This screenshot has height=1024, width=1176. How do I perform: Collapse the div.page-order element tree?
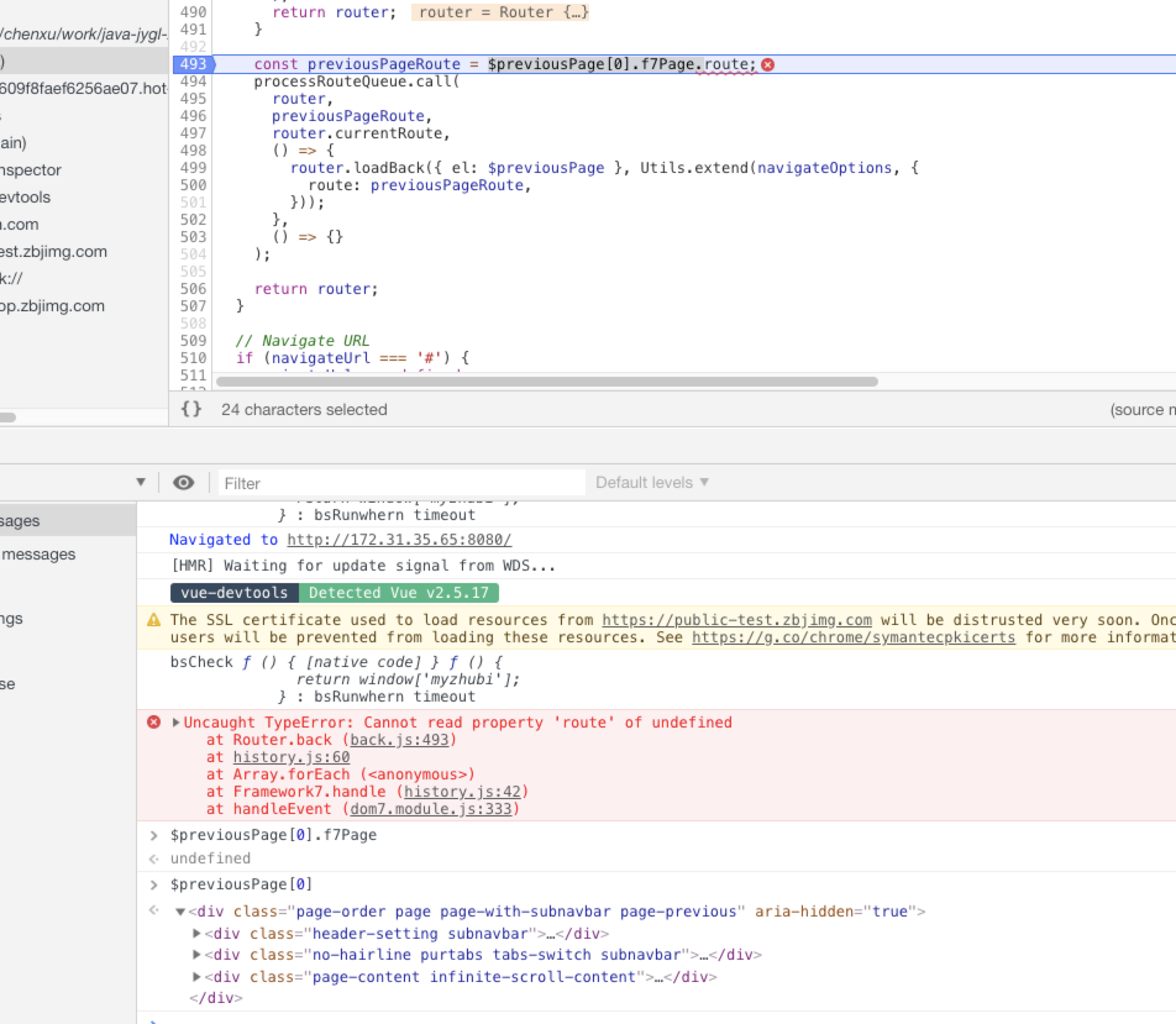180,911
